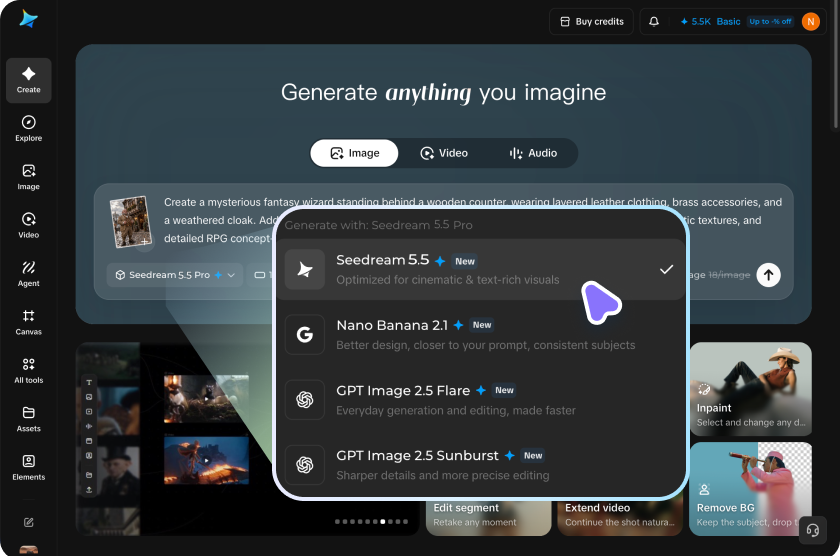Click the Seedream 5.5 model logo icon
The image size is (840, 560).
point(305,270)
